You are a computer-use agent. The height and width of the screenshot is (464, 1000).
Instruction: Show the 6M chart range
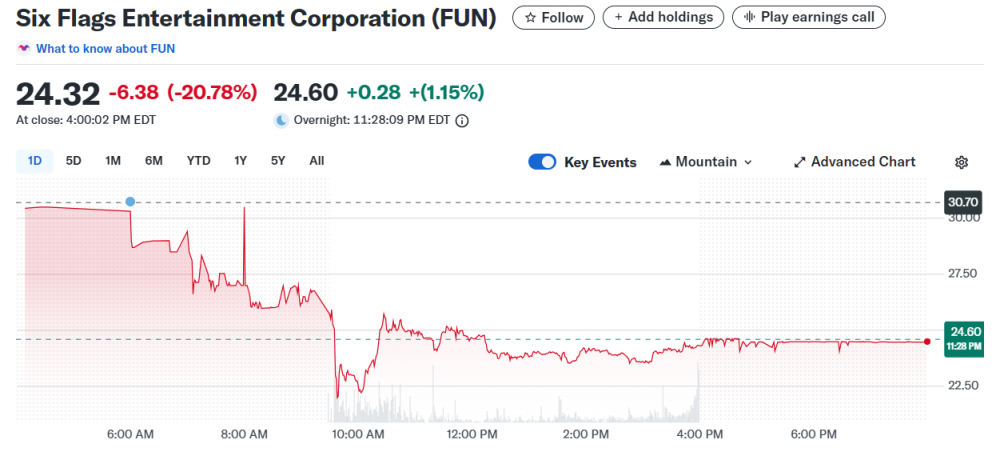[x=153, y=161]
